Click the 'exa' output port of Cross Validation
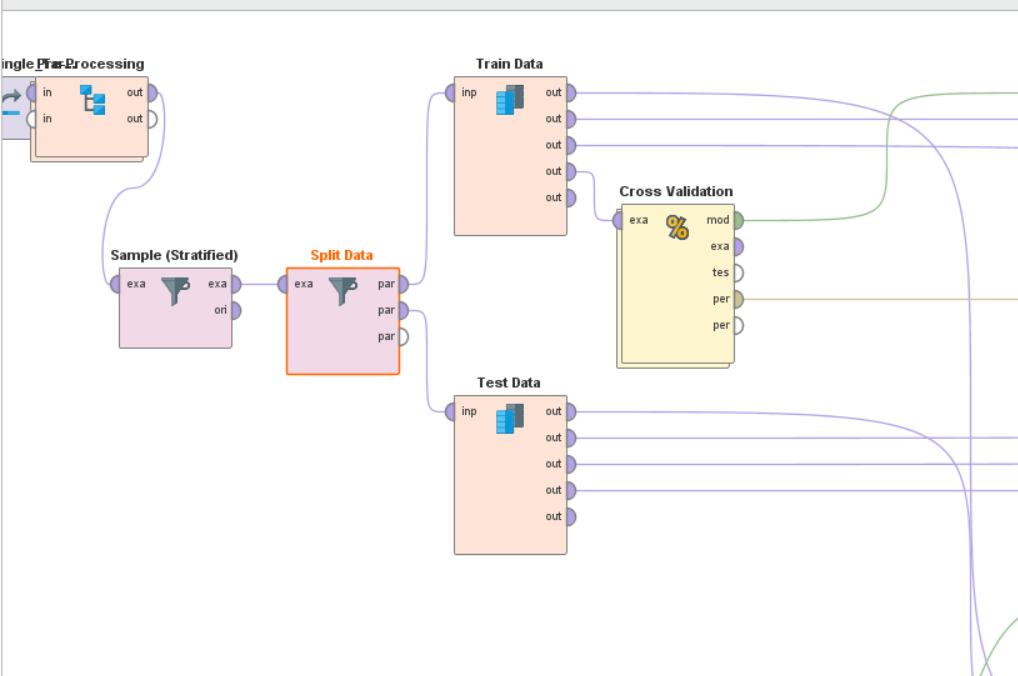 pyautogui.click(x=738, y=247)
